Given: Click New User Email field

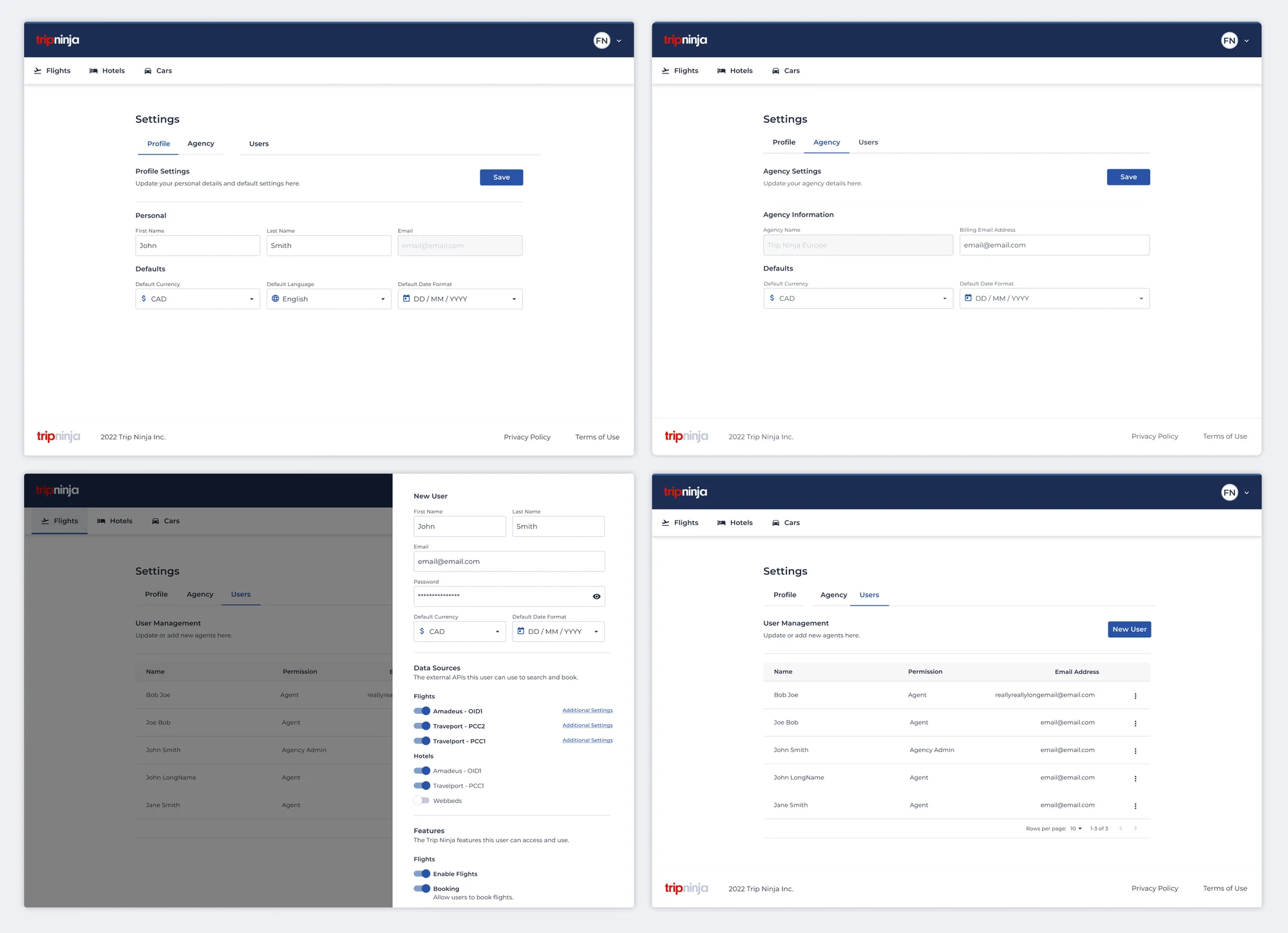Looking at the screenshot, I should click(x=509, y=561).
